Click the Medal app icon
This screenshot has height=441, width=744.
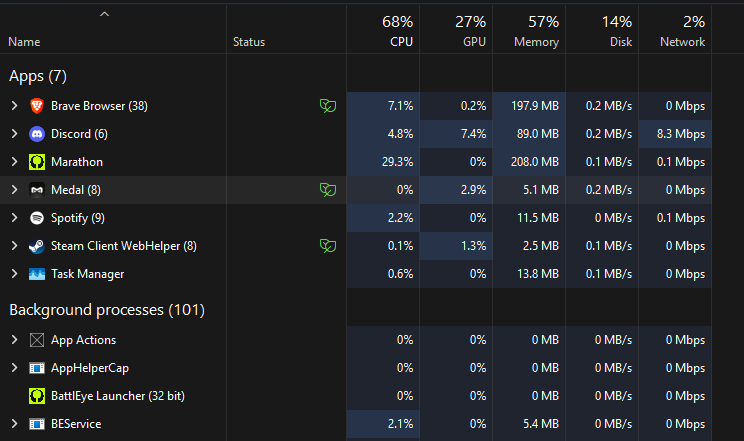point(37,189)
